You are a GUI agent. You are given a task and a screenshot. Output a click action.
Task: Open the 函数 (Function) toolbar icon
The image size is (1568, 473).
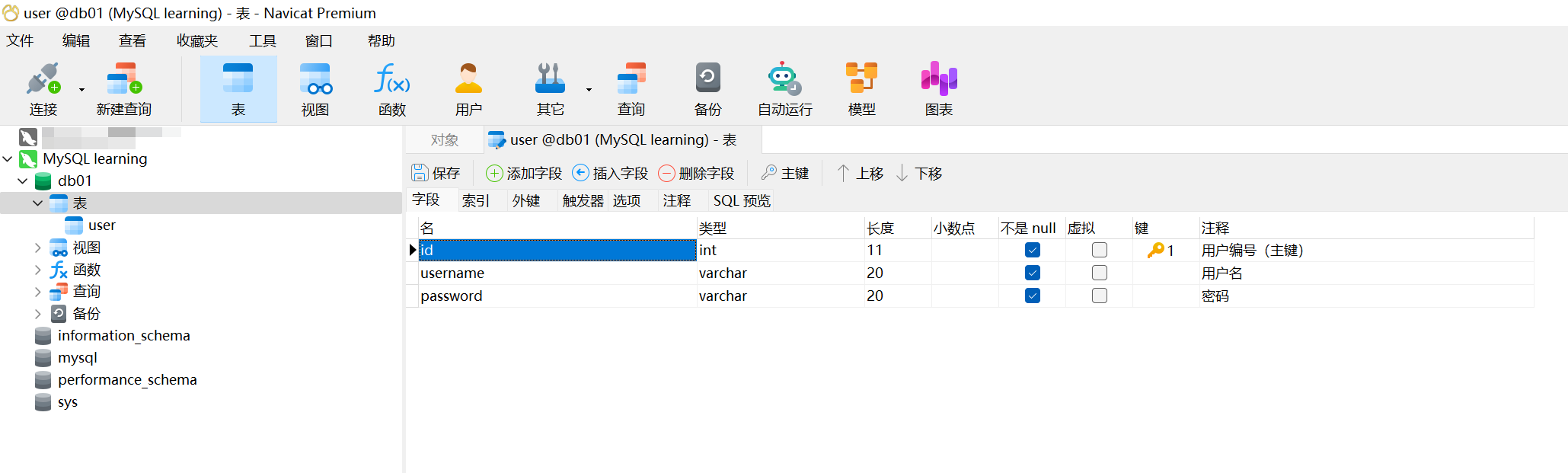point(391,89)
